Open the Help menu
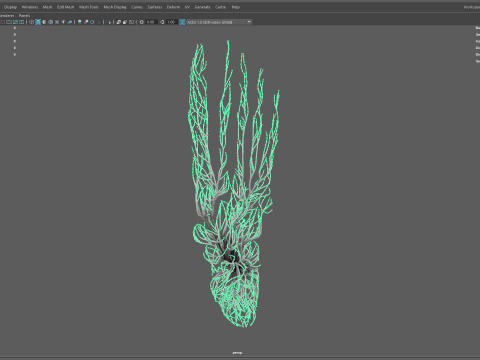Screen dimensions: 480x360 point(236,7)
